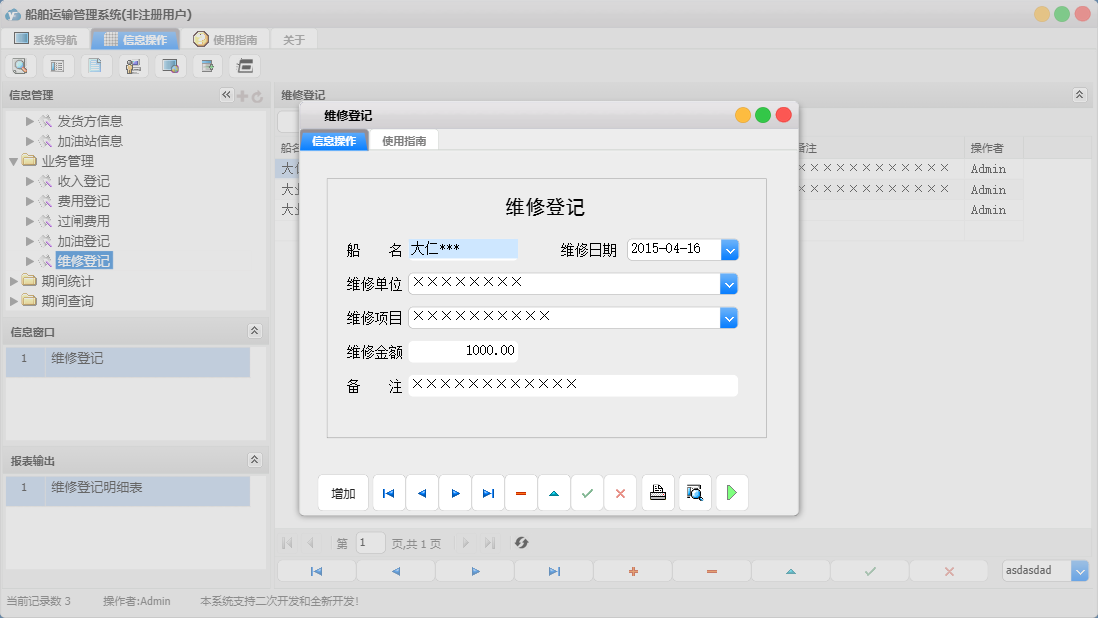Select the search magnifier icon on the toolbar
Viewport: 1098px width, 618px height.
(20, 65)
